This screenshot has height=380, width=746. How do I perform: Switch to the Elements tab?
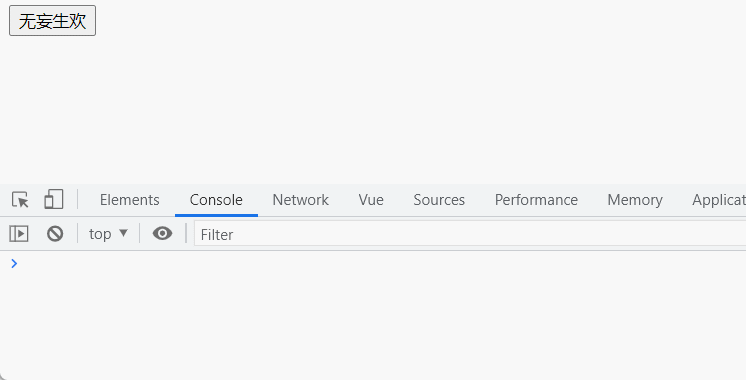pos(129,200)
